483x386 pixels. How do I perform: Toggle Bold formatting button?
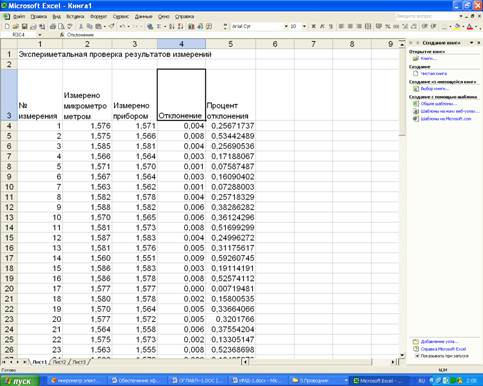click(x=313, y=26)
